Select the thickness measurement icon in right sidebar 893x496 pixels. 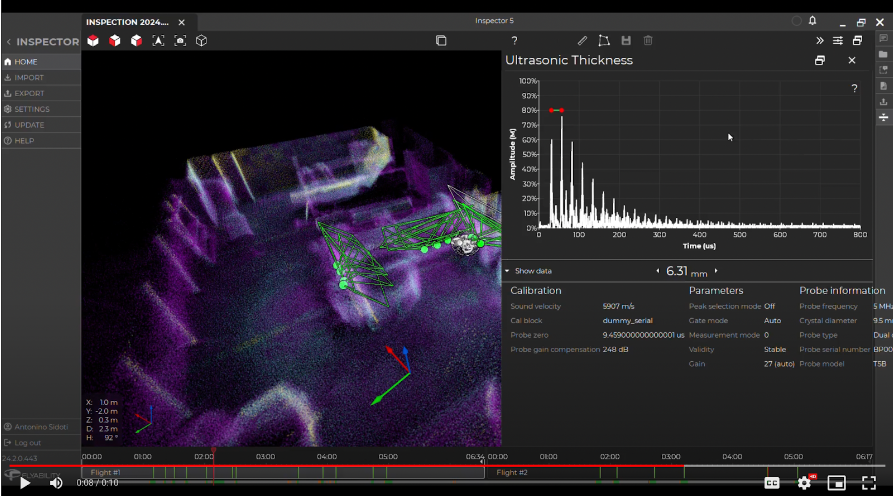883,117
